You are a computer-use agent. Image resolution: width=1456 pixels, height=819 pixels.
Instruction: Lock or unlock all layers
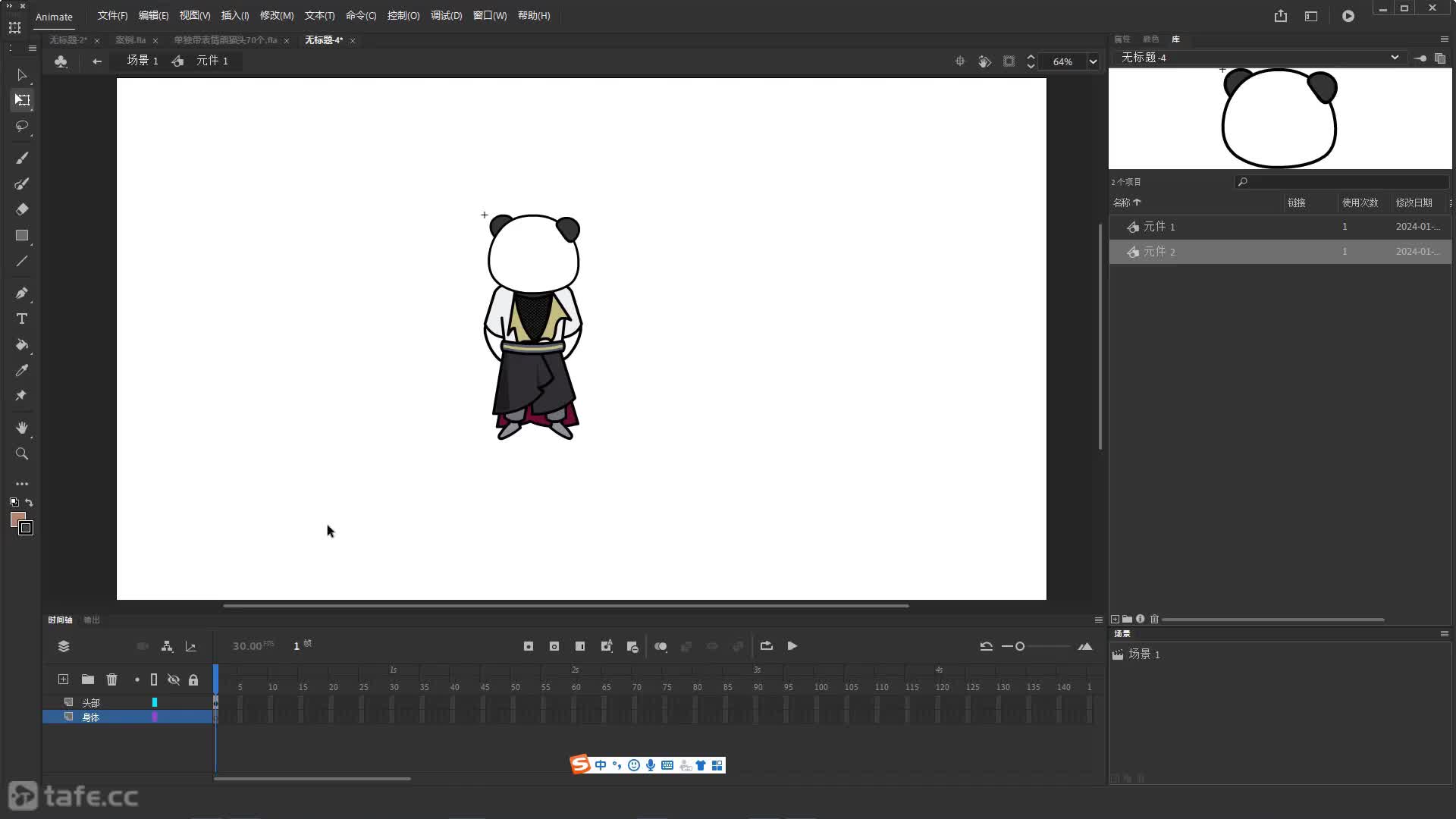(193, 679)
